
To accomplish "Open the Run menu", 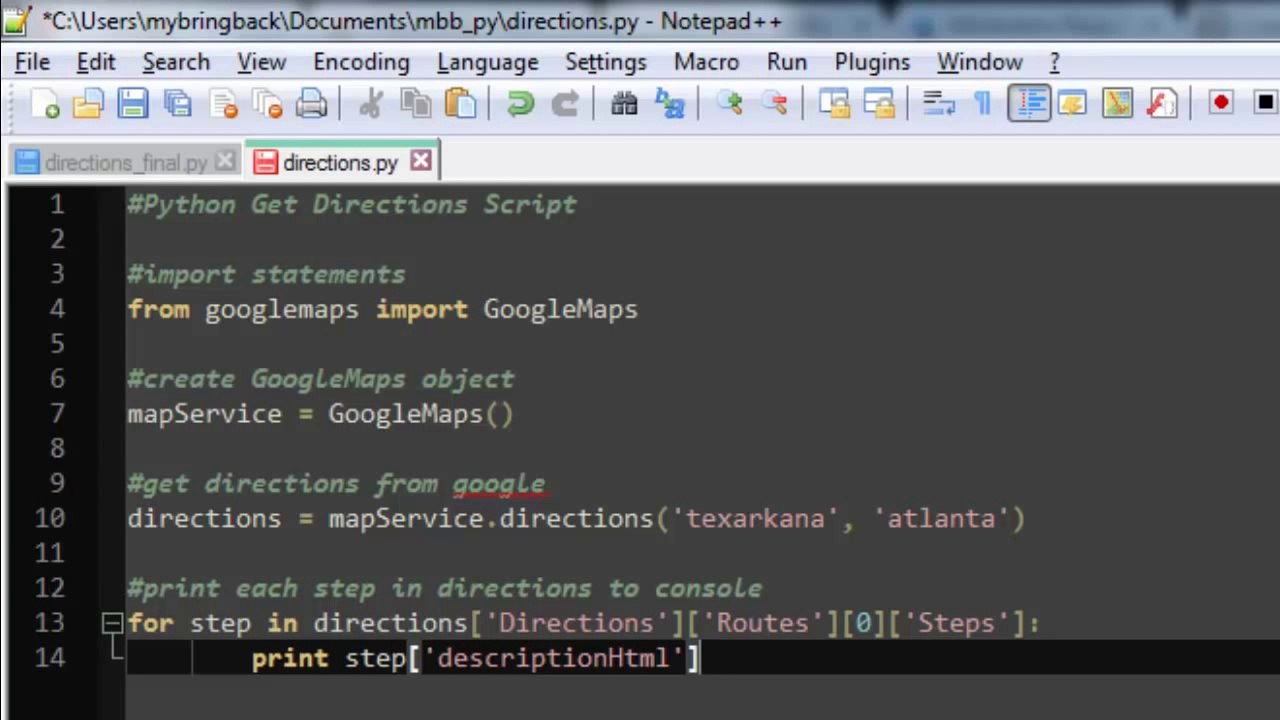I will 787,62.
